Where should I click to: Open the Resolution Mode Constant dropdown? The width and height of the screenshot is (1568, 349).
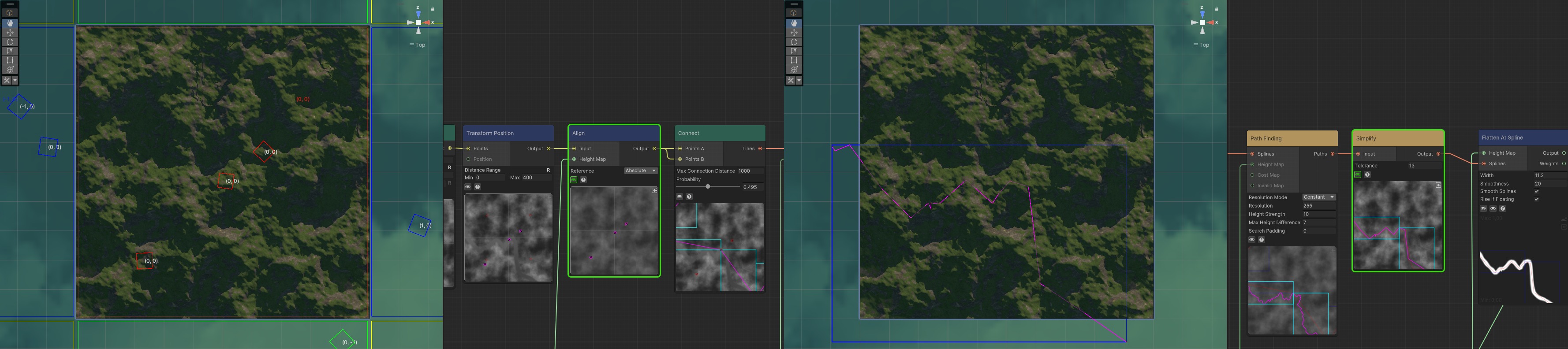pyautogui.click(x=1318, y=197)
